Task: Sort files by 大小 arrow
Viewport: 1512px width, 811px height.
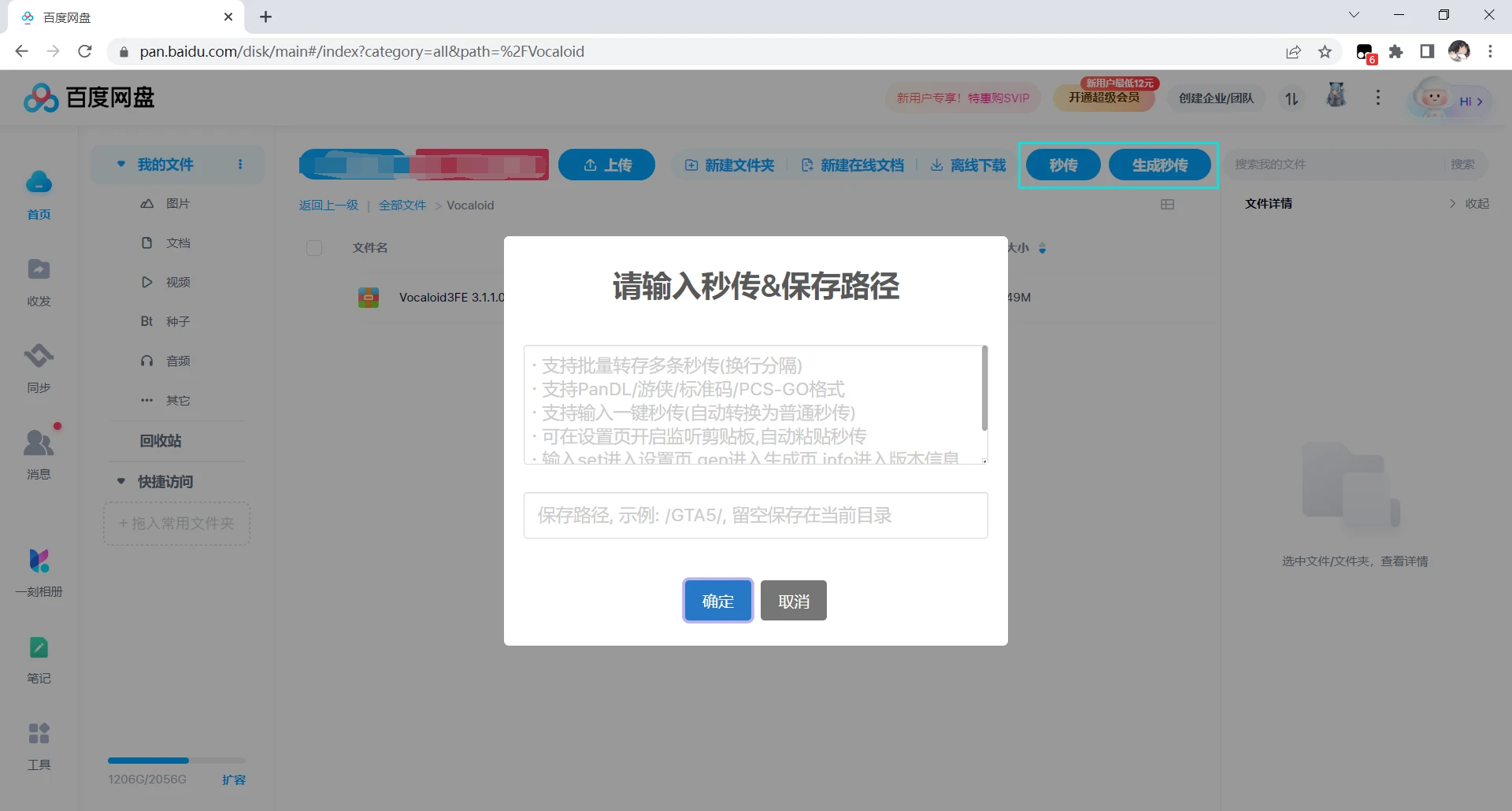Action: 1043,248
